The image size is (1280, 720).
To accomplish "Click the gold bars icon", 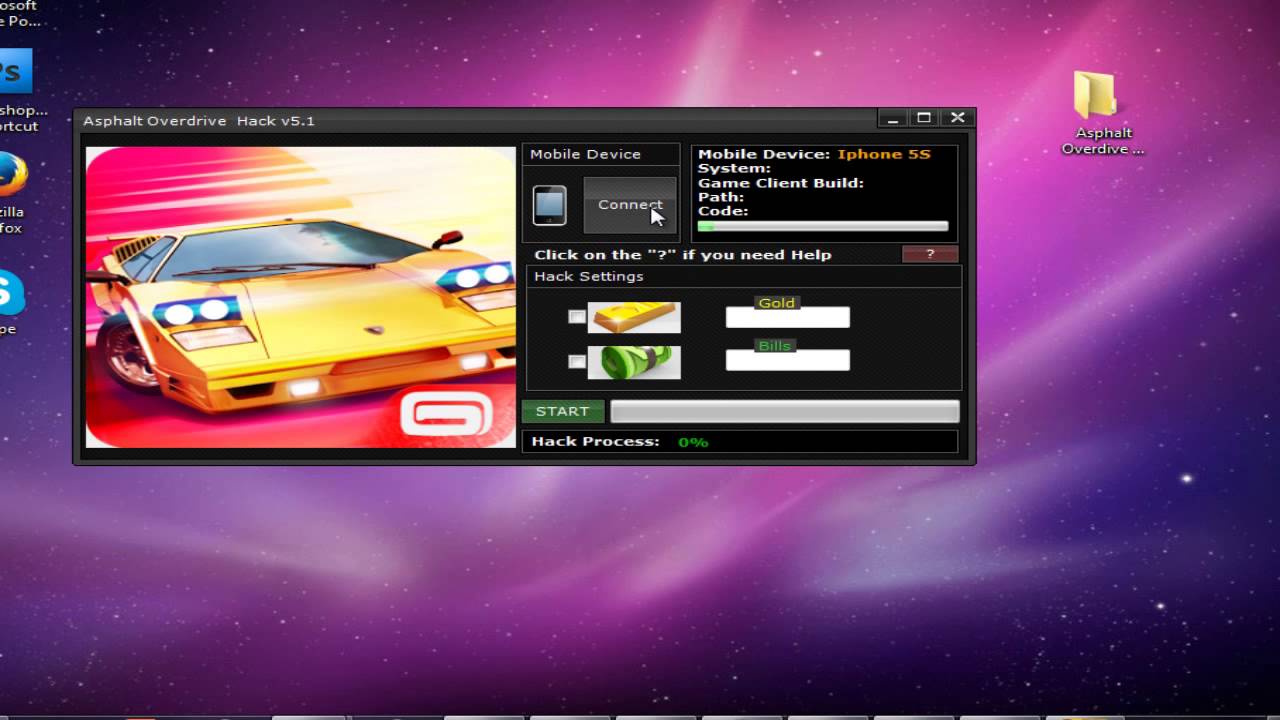I will 634,317.
